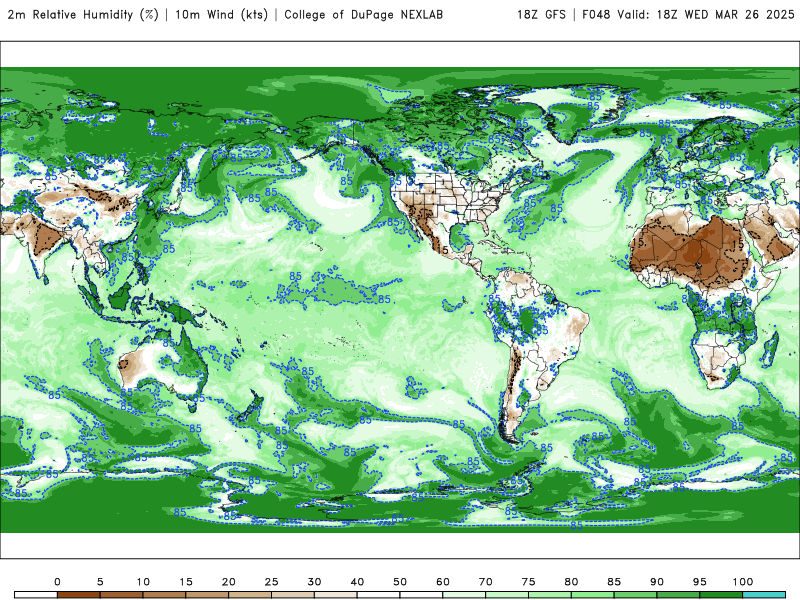Select the medium green 85–90 legend swatch
The height and width of the screenshot is (600, 800).
pyautogui.click(x=636, y=595)
